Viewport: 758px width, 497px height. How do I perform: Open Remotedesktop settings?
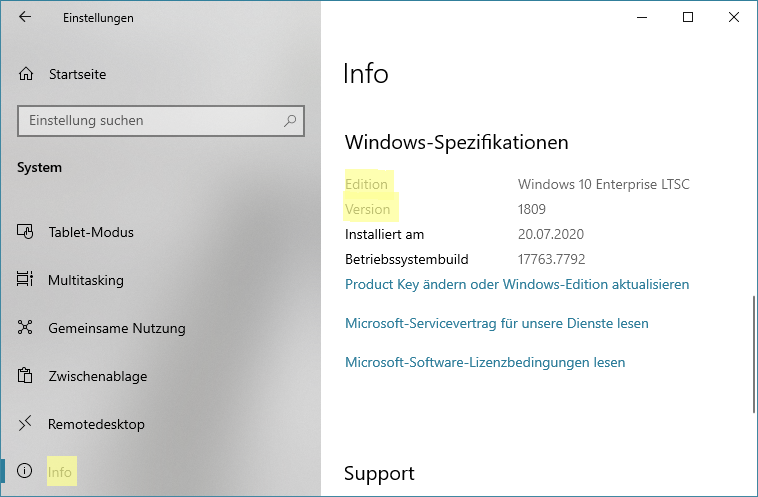tap(96, 424)
